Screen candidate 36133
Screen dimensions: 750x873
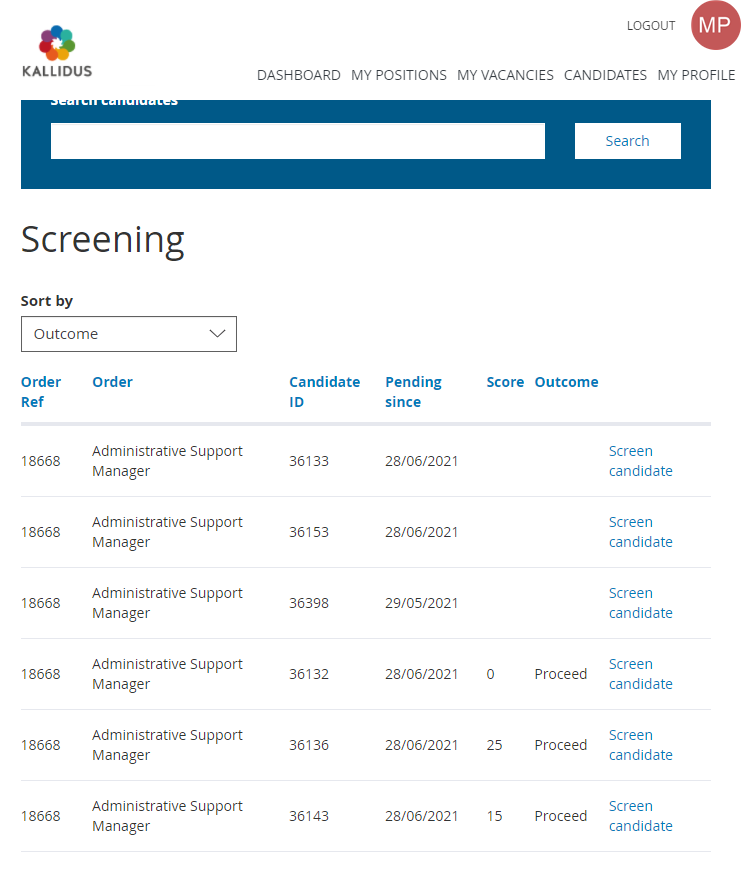tap(640, 461)
